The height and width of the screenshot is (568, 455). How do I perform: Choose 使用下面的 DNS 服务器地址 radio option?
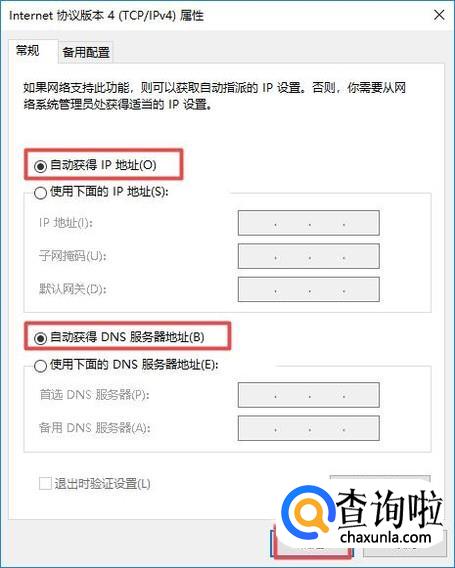click(40, 366)
